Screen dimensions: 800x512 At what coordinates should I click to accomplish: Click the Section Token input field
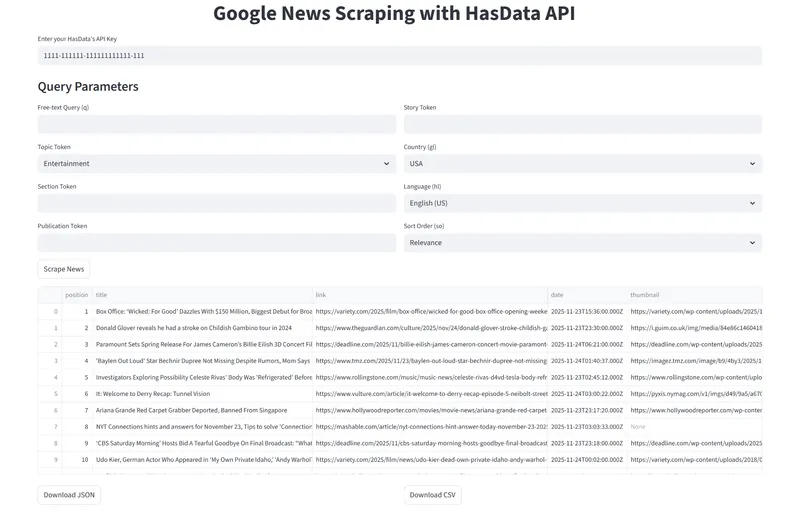(x=216, y=203)
